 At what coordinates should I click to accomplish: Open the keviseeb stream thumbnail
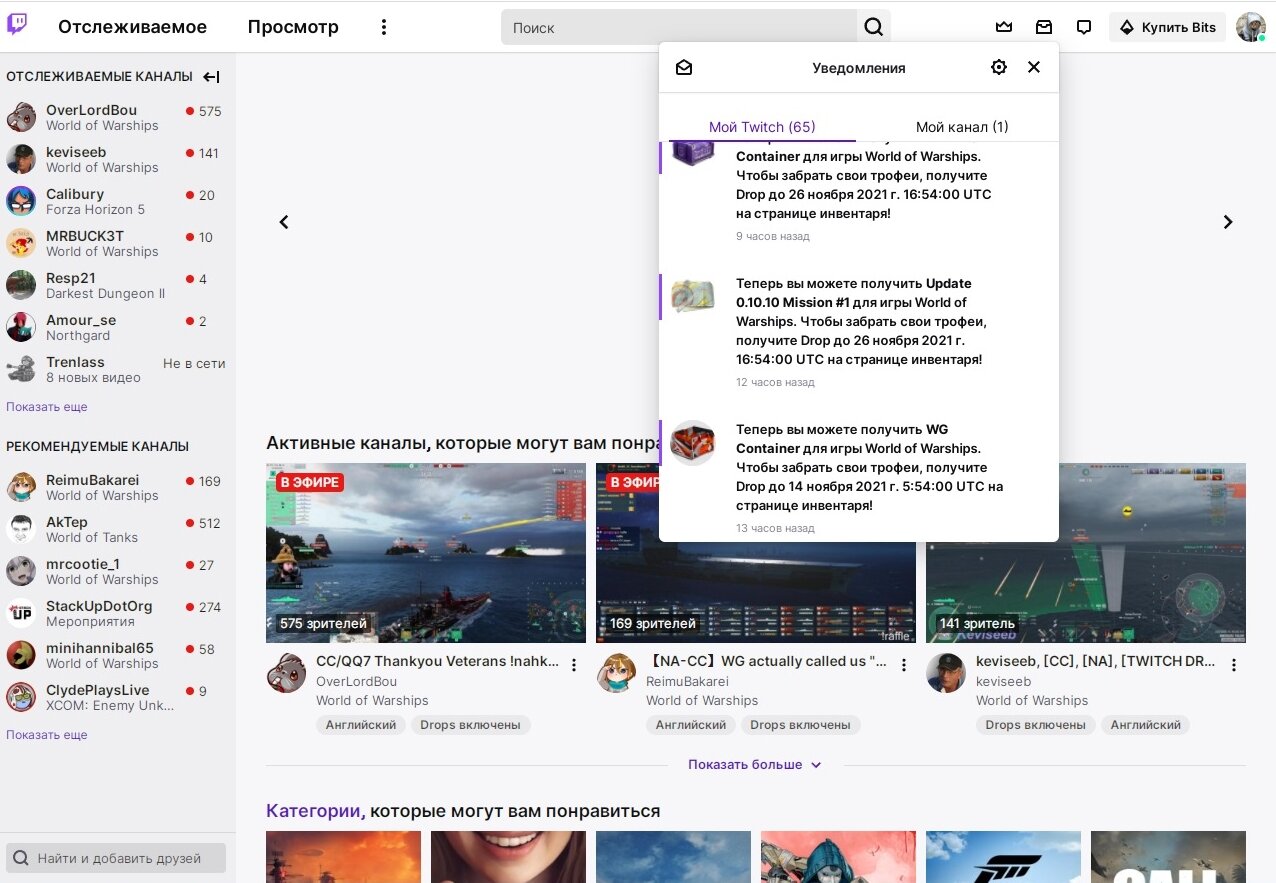click(1085, 552)
